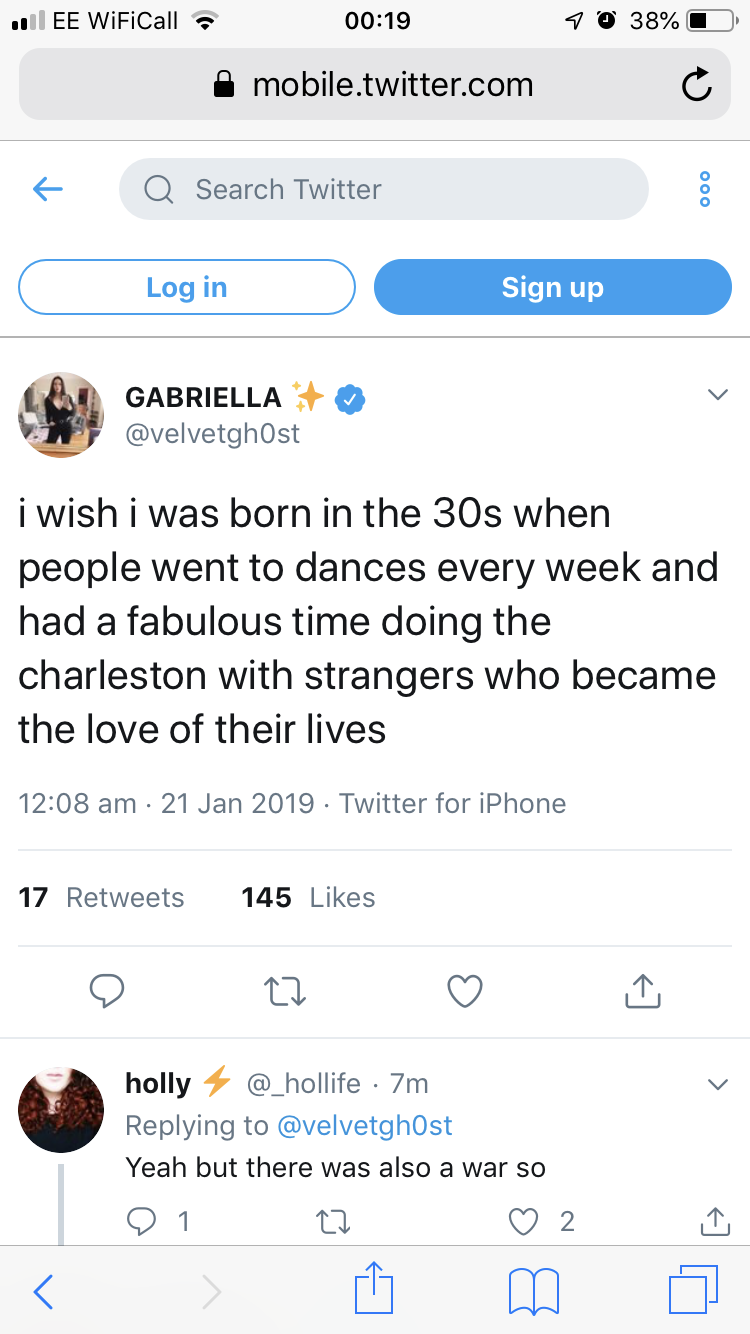Expand the chevron menu on holly's reply
This screenshot has height=1334, width=750.
pyautogui.click(x=717, y=1084)
